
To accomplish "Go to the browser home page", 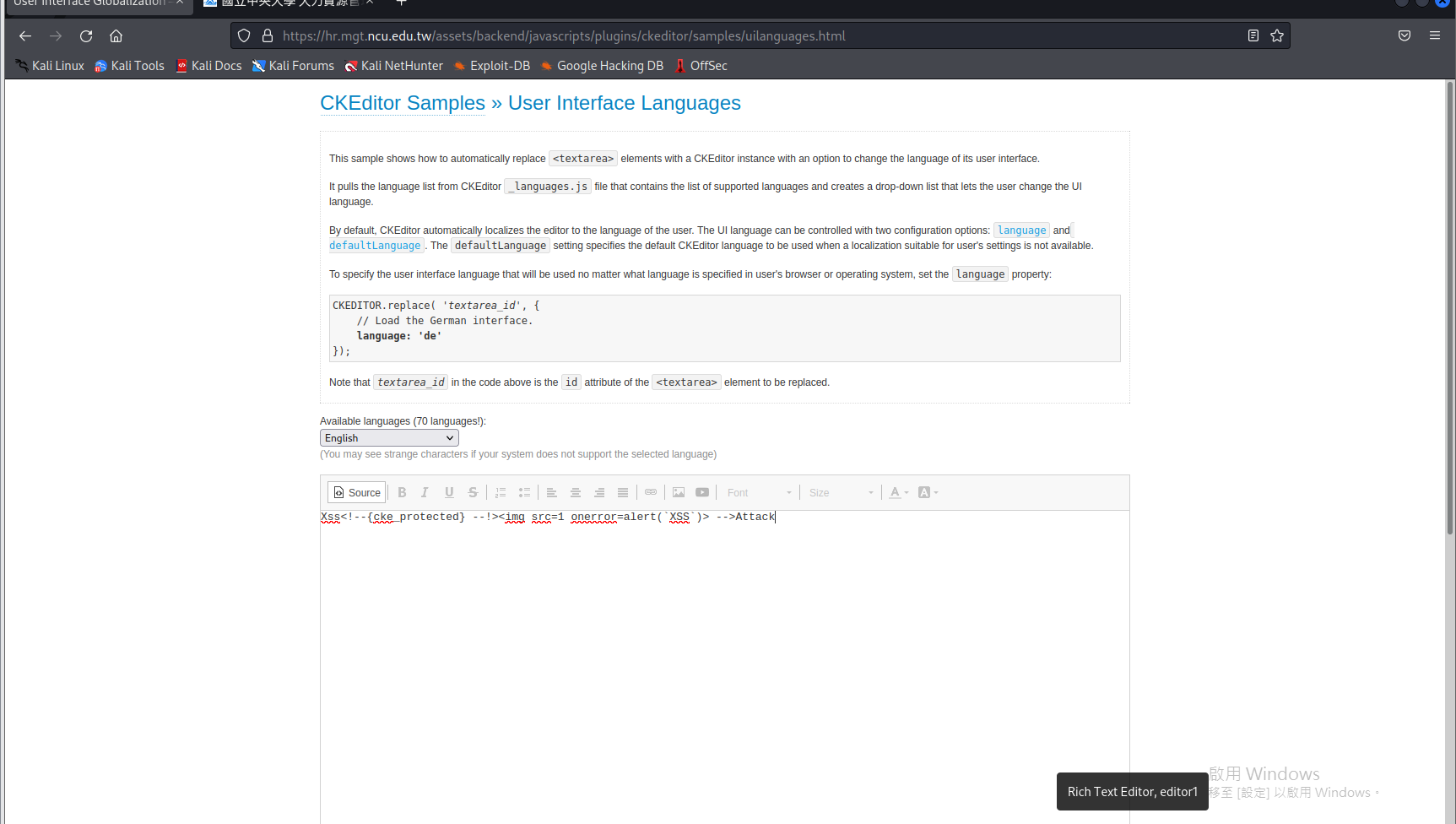I will (x=116, y=35).
